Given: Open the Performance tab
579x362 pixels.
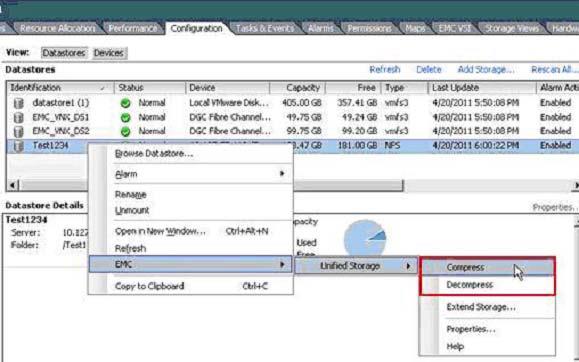Looking at the screenshot, I should coord(133,28).
